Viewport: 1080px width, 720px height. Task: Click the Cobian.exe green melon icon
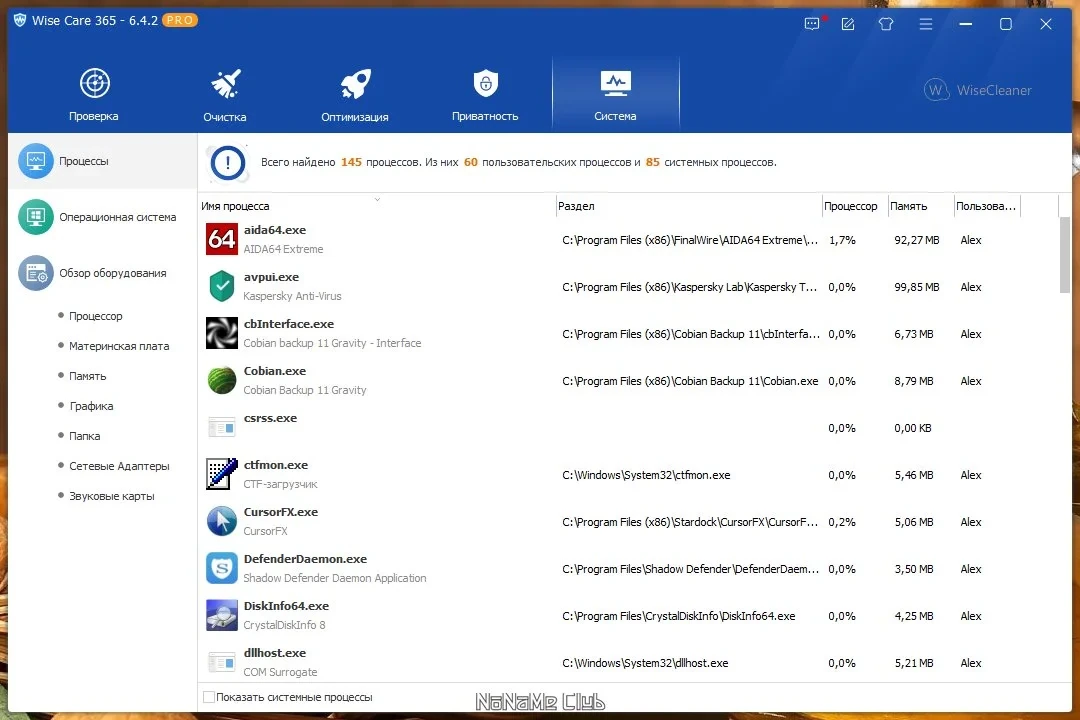pos(222,380)
